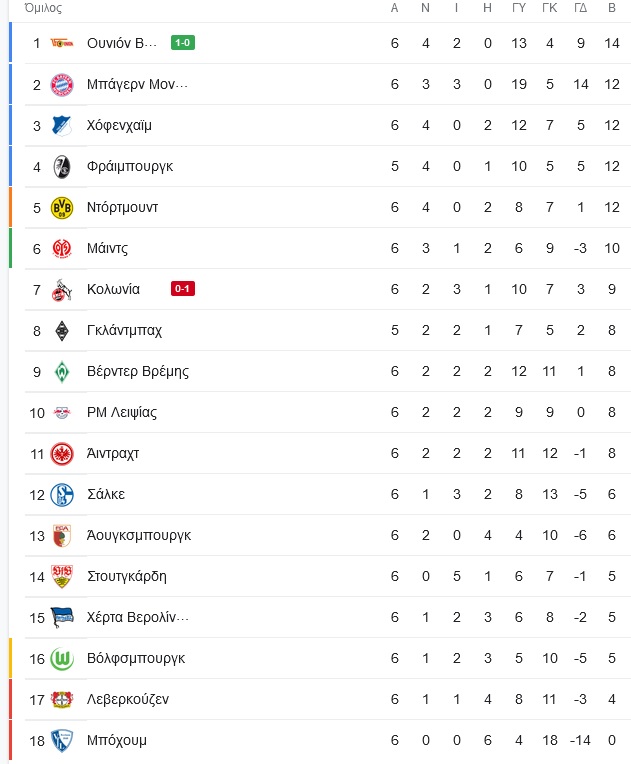Screen dimensions: 631x764
Task: Open the ΡΜ Λειψίας team link
Action: pyautogui.click(x=122, y=413)
